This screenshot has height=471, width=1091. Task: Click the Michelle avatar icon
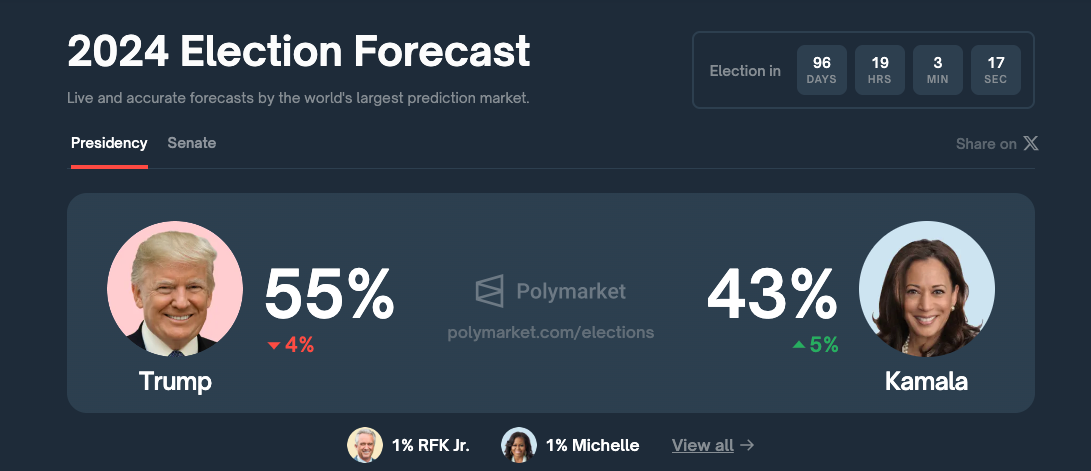point(518,445)
